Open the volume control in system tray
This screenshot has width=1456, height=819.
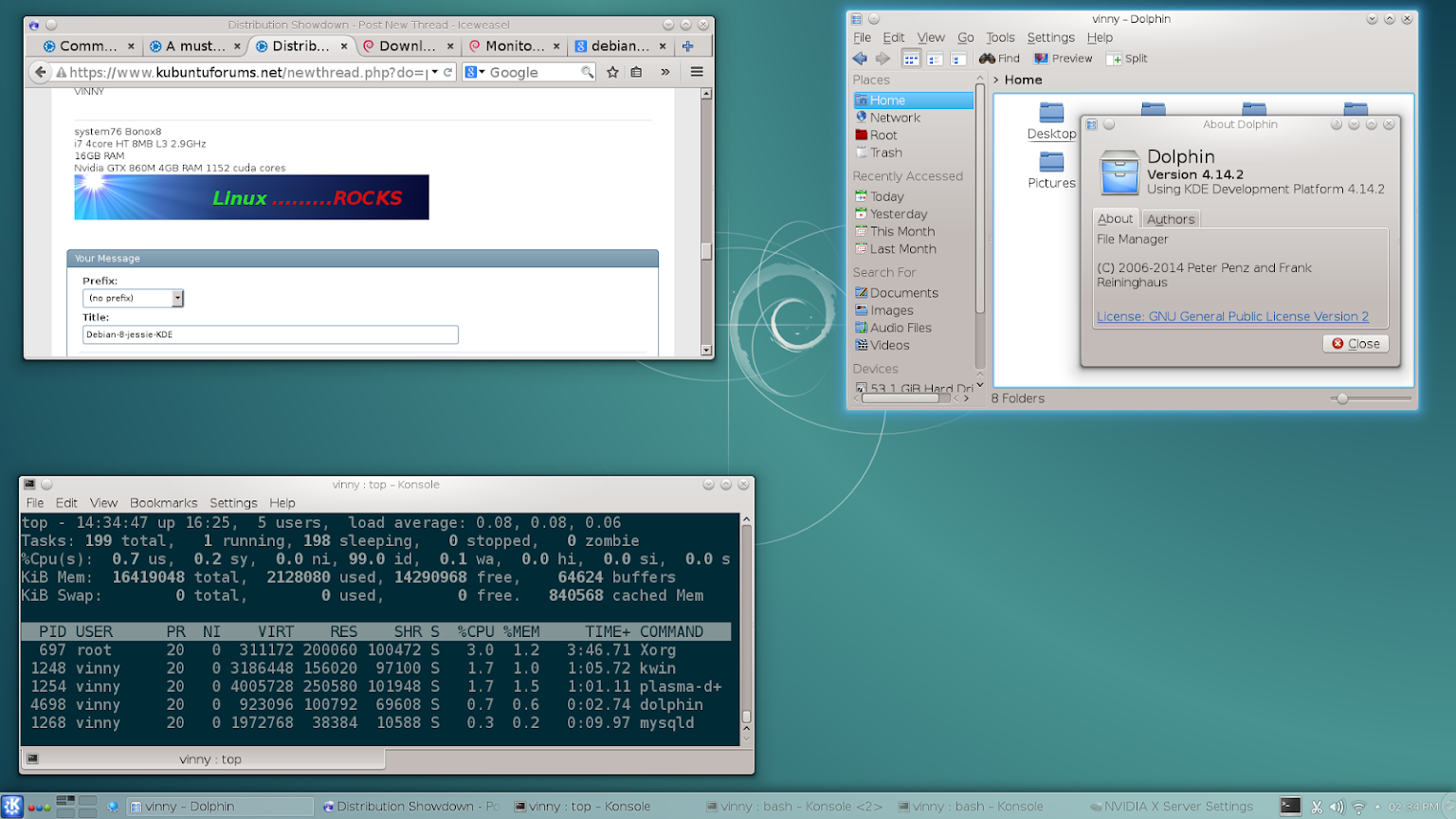click(x=1337, y=808)
